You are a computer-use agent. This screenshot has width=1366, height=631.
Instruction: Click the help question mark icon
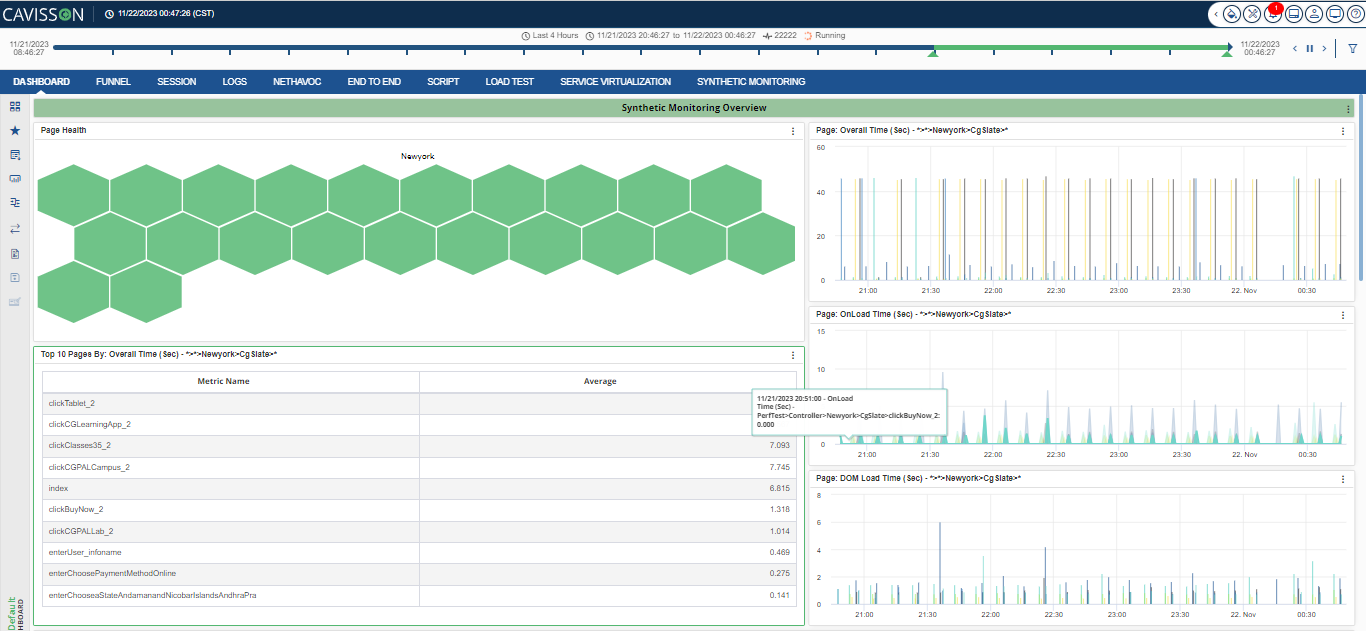pos(1354,14)
